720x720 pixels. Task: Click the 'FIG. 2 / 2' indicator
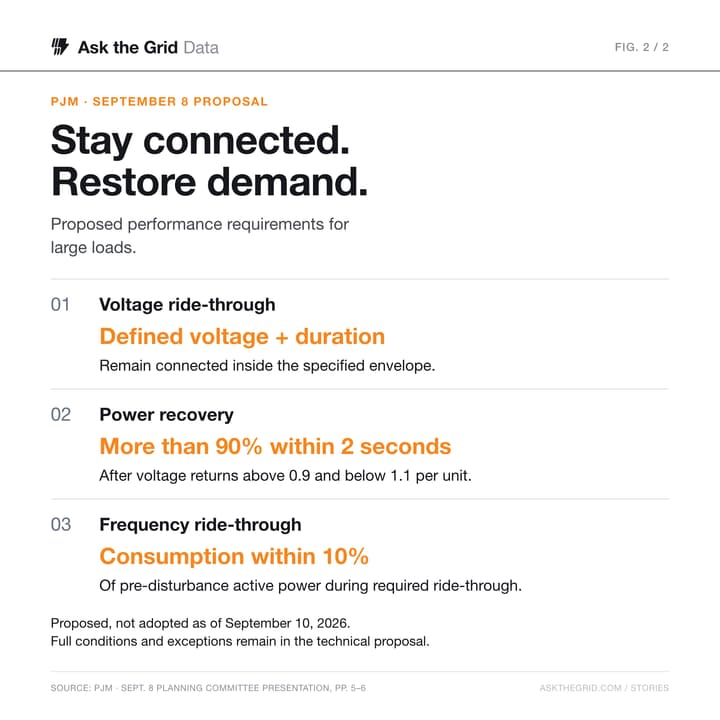coord(641,47)
